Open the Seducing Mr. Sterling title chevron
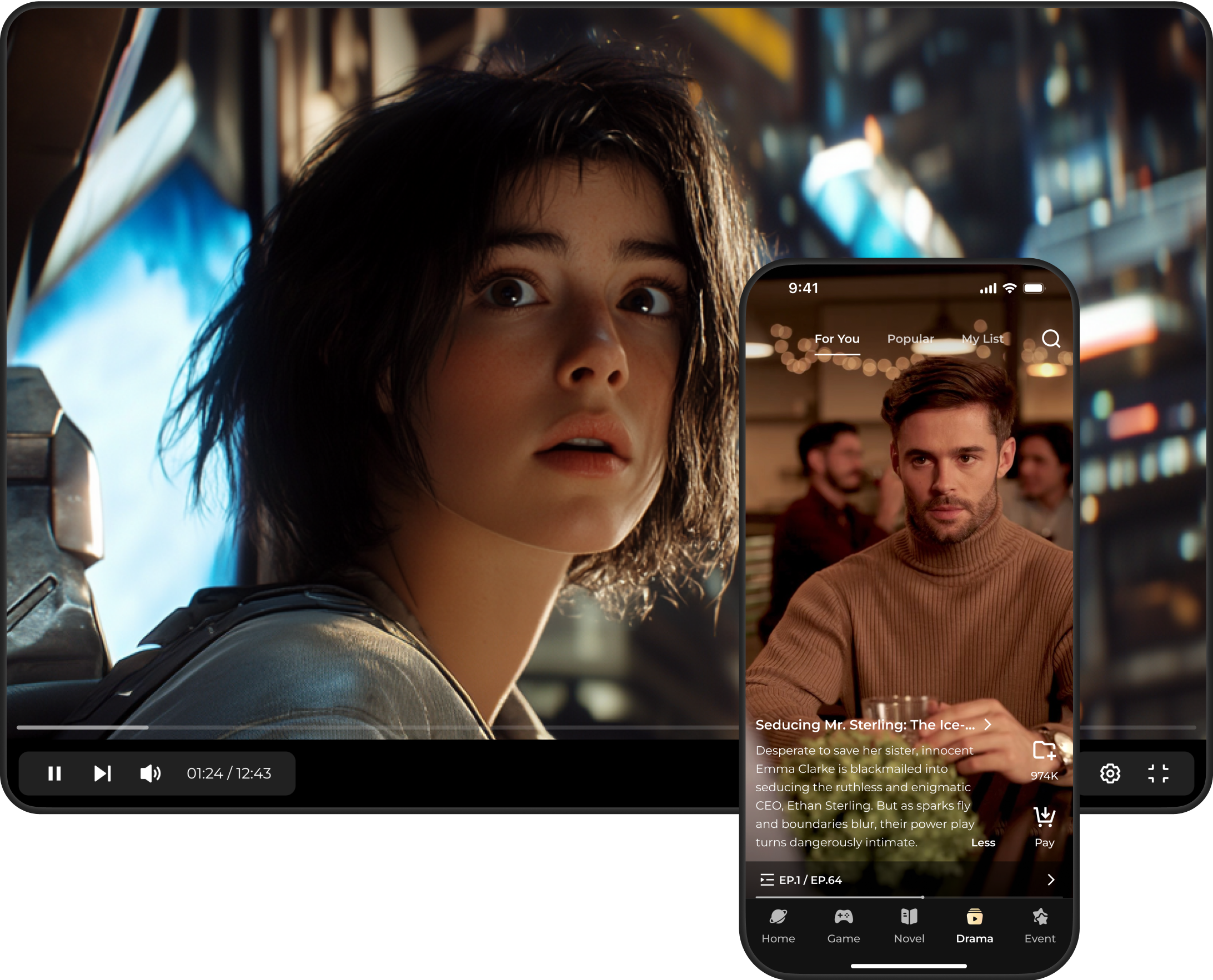This screenshot has height=980, width=1213. click(988, 725)
